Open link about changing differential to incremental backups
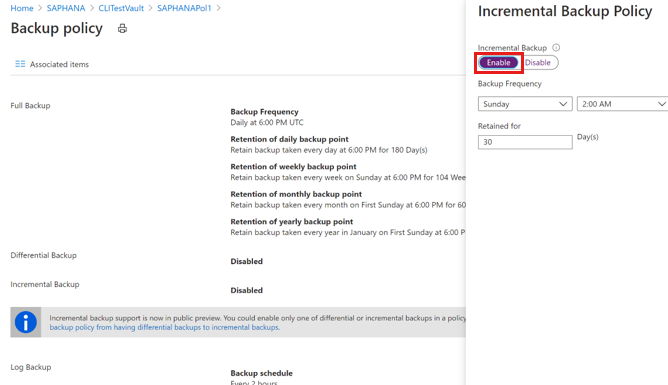 click(164, 328)
